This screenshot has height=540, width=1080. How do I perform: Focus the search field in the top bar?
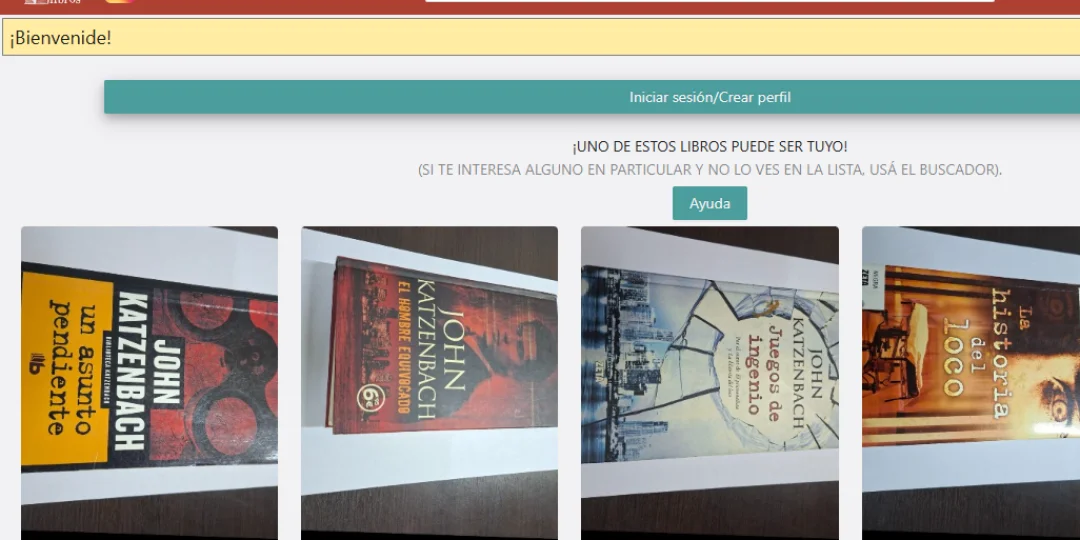(709, 3)
